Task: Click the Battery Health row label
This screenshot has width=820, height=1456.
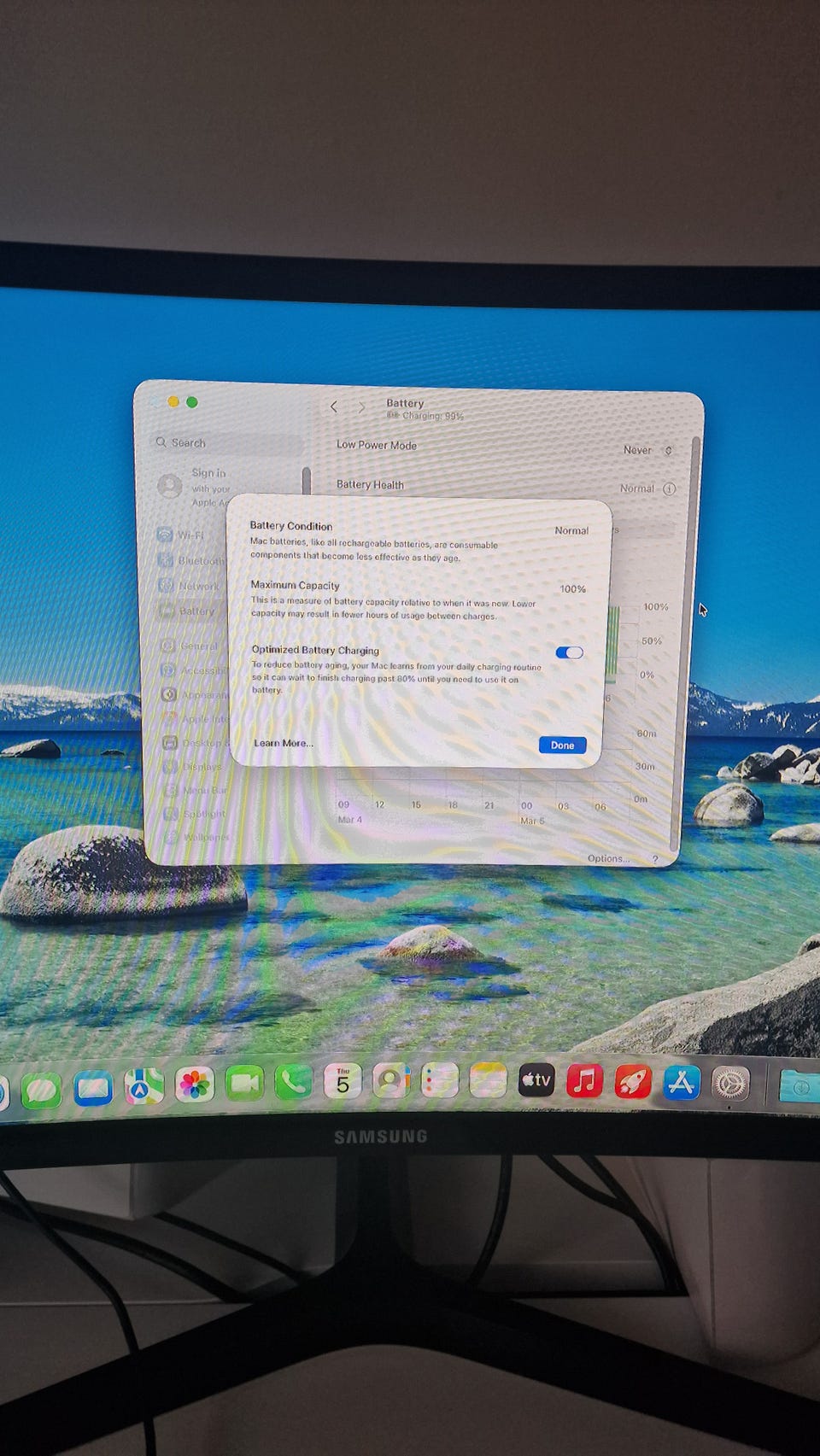Action: 370,485
